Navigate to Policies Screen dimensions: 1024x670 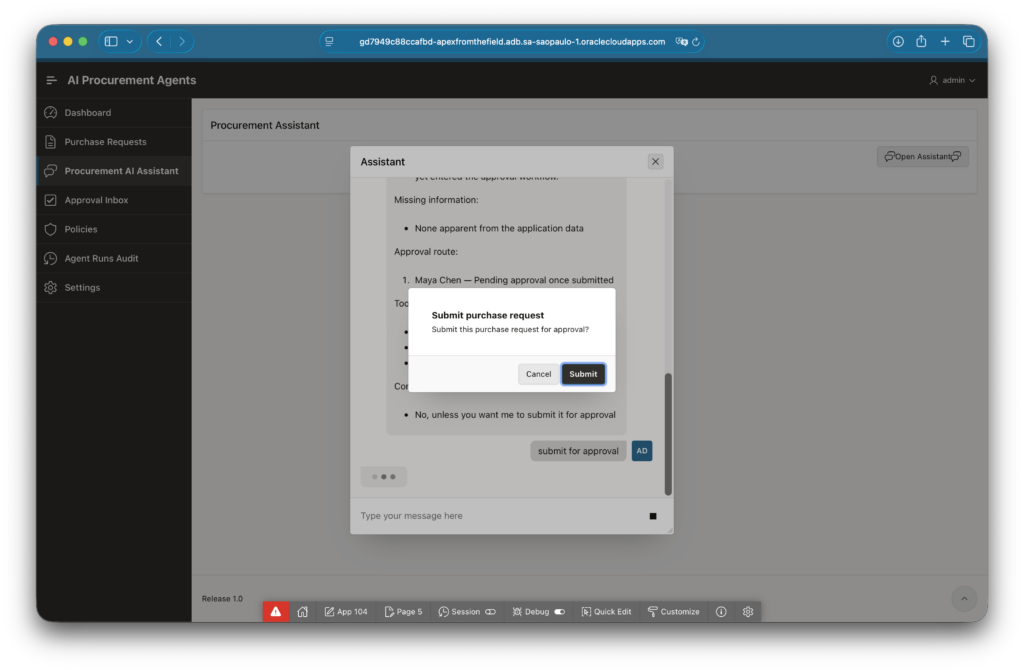[x=114, y=229]
